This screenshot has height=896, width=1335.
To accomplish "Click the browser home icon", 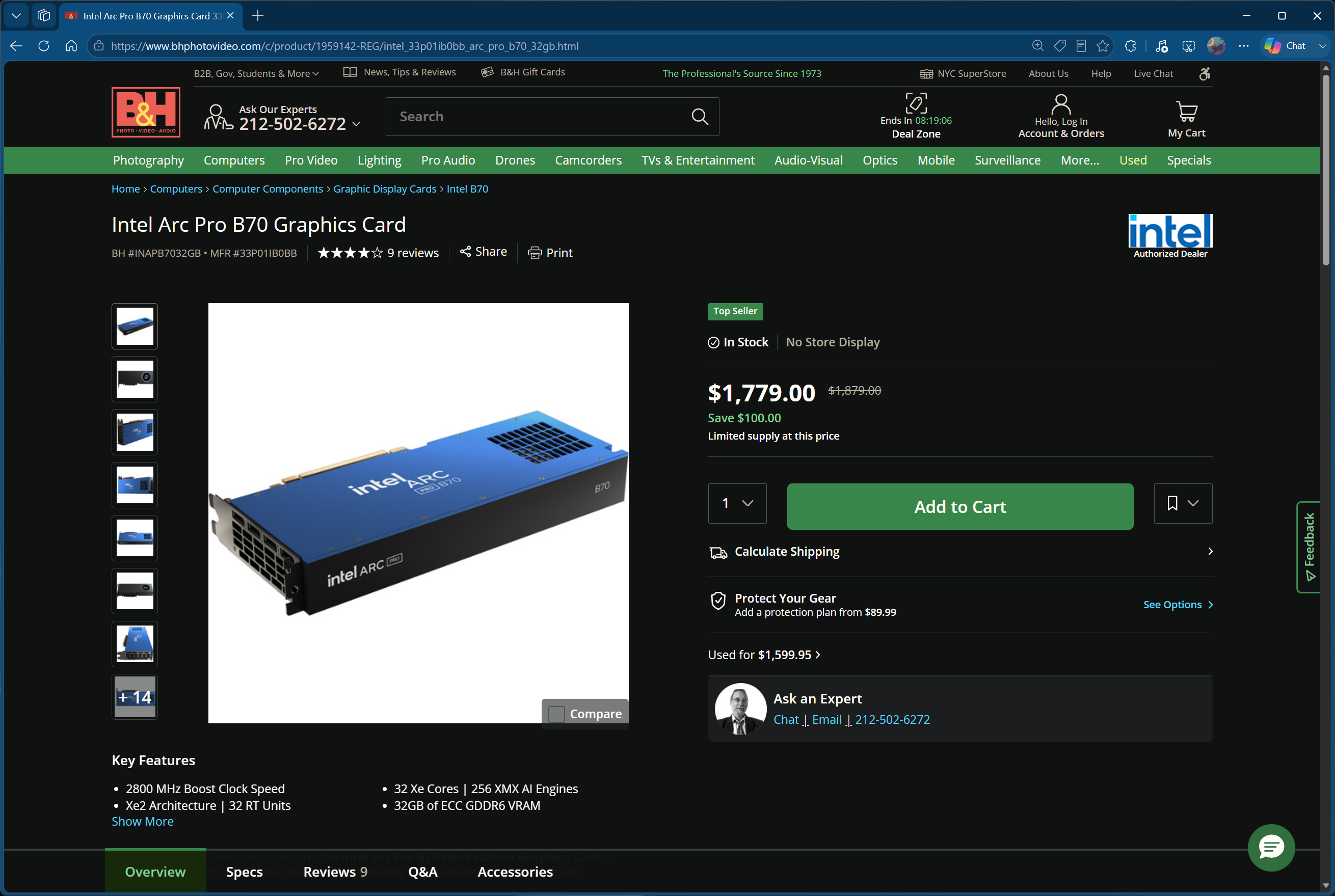I will tap(71, 46).
